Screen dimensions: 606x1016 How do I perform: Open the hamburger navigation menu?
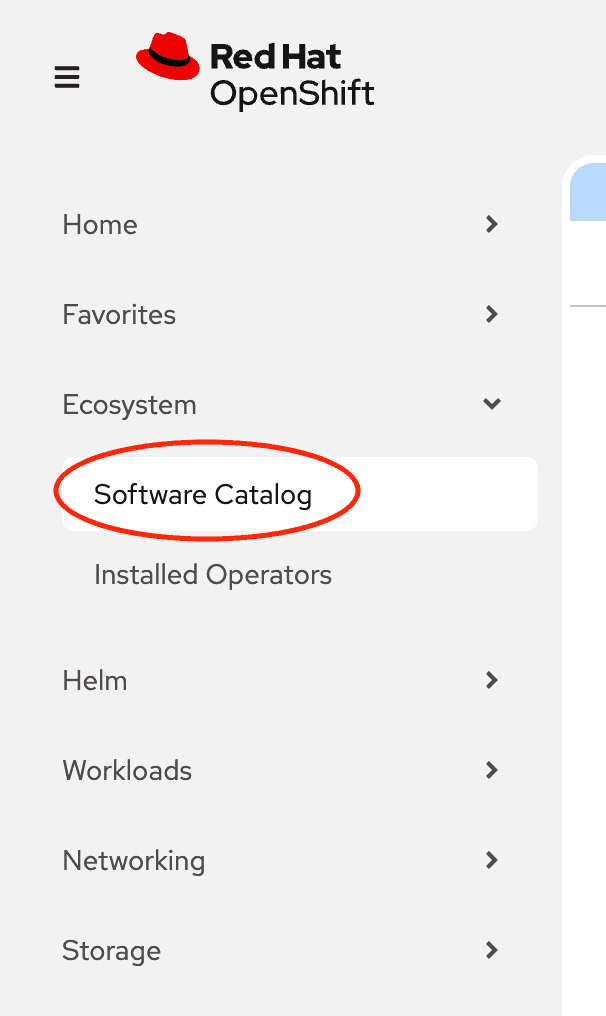click(66, 76)
